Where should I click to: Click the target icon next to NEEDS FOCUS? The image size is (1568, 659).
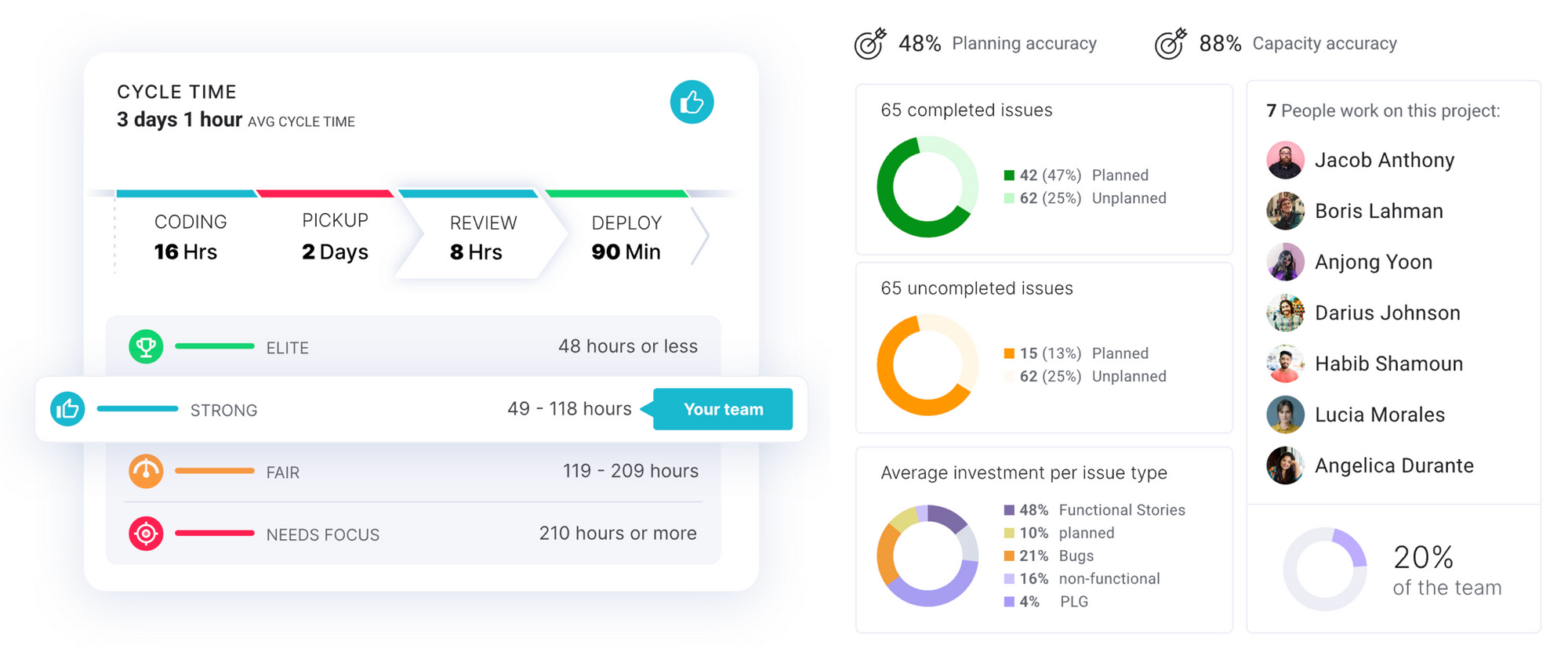point(146,534)
